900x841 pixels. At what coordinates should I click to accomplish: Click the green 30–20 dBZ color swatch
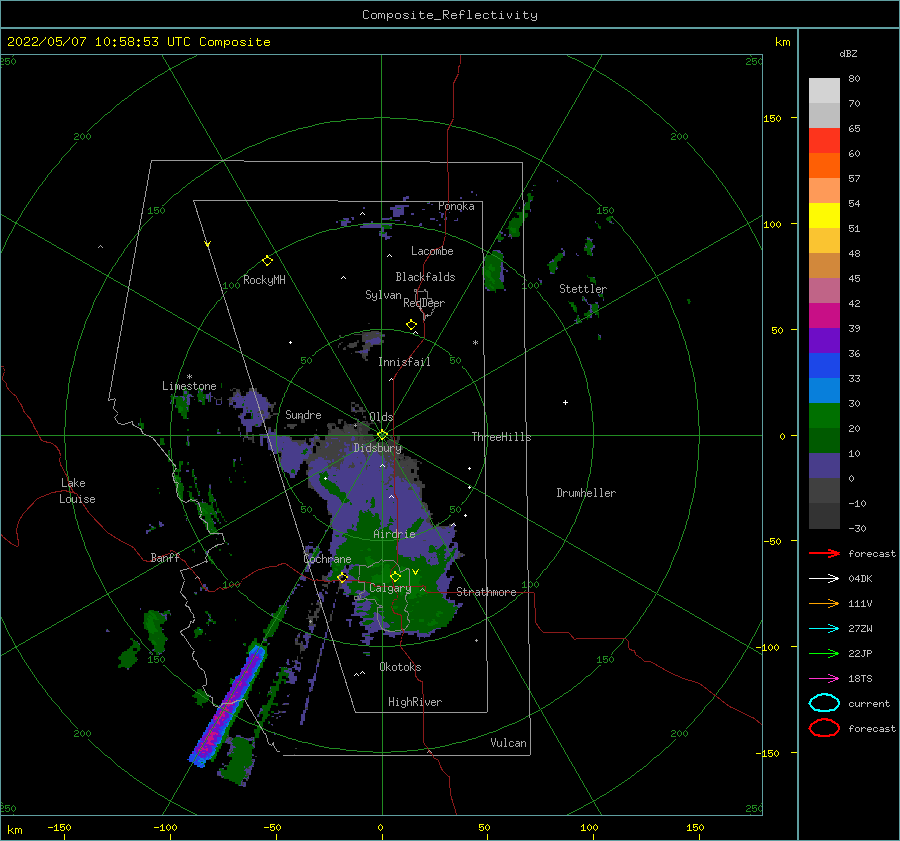pos(824,416)
